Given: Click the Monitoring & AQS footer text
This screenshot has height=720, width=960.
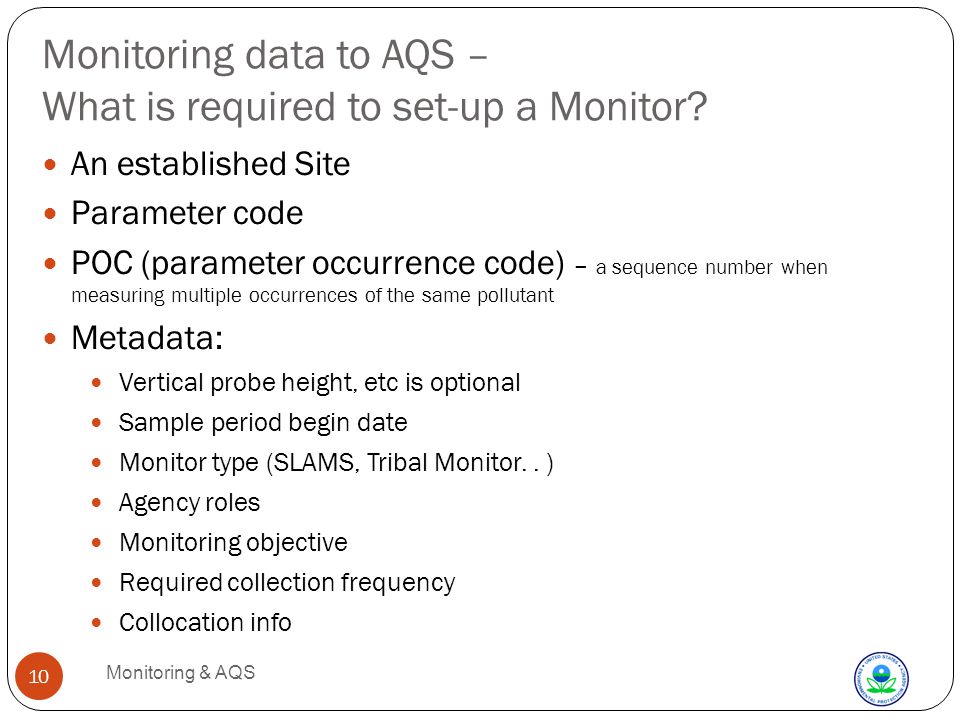Looking at the screenshot, I should [181, 672].
